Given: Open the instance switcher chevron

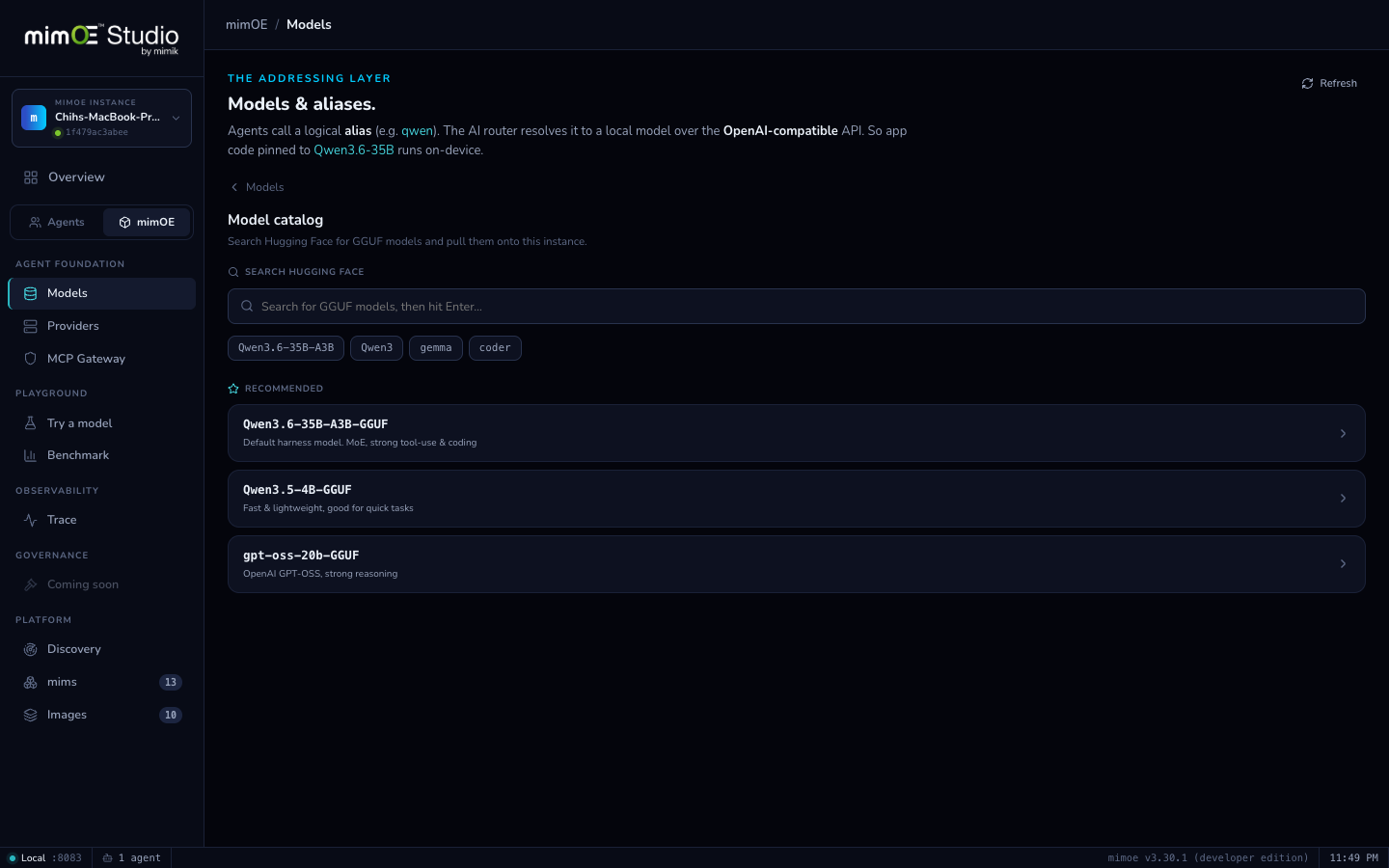Looking at the screenshot, I should click(x=176, y=118).
